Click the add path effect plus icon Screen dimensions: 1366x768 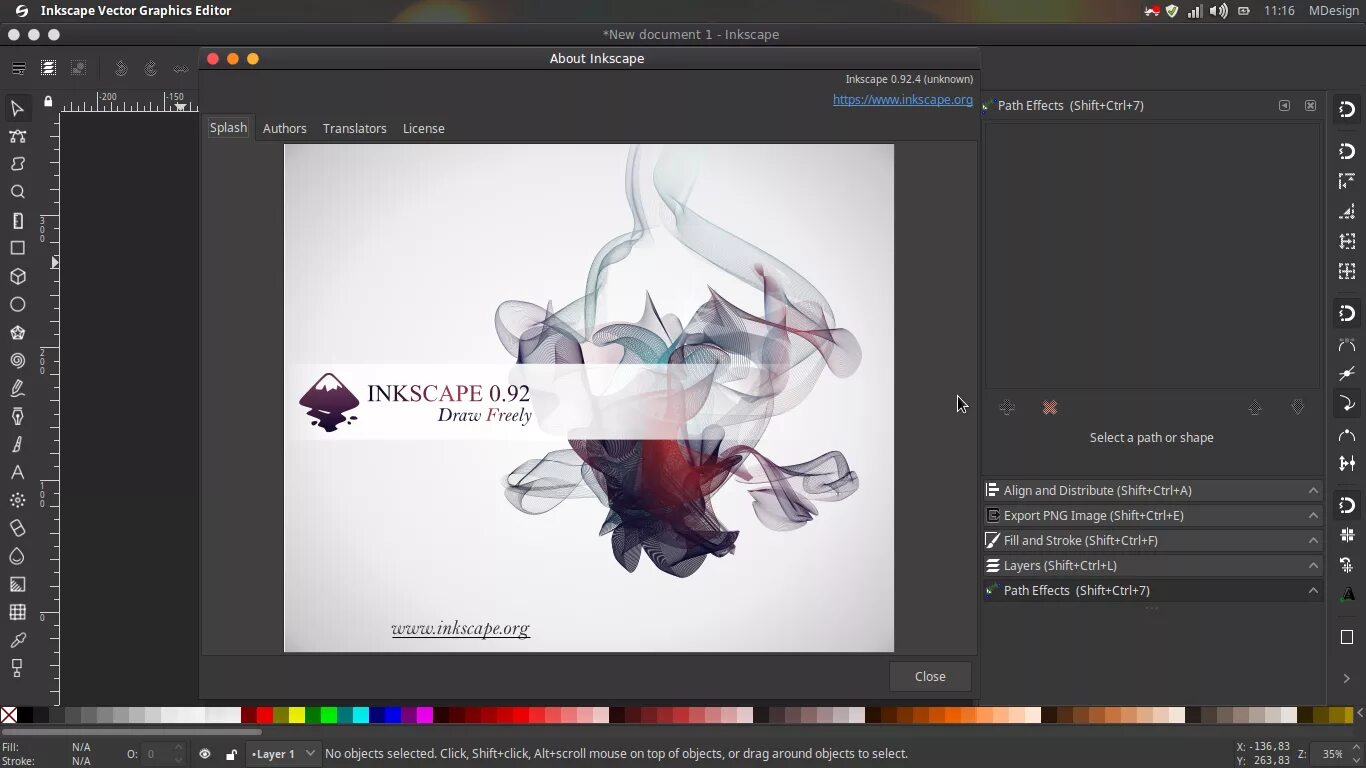coord(1007,408)
